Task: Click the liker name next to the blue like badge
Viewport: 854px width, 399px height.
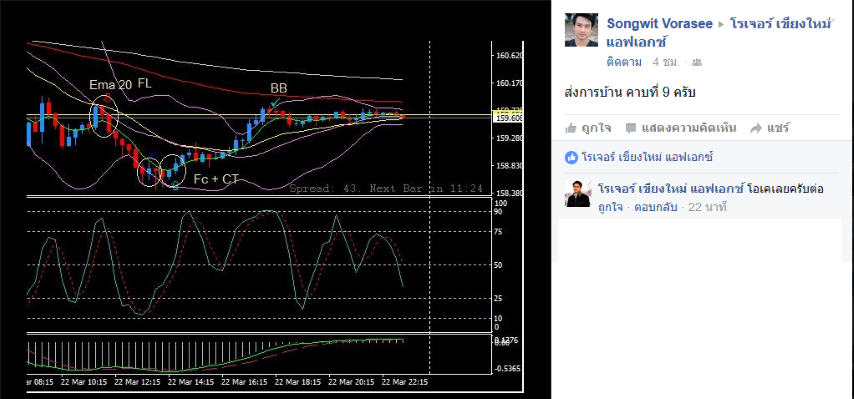Action: pyautogui.click(x=647, y=158)
